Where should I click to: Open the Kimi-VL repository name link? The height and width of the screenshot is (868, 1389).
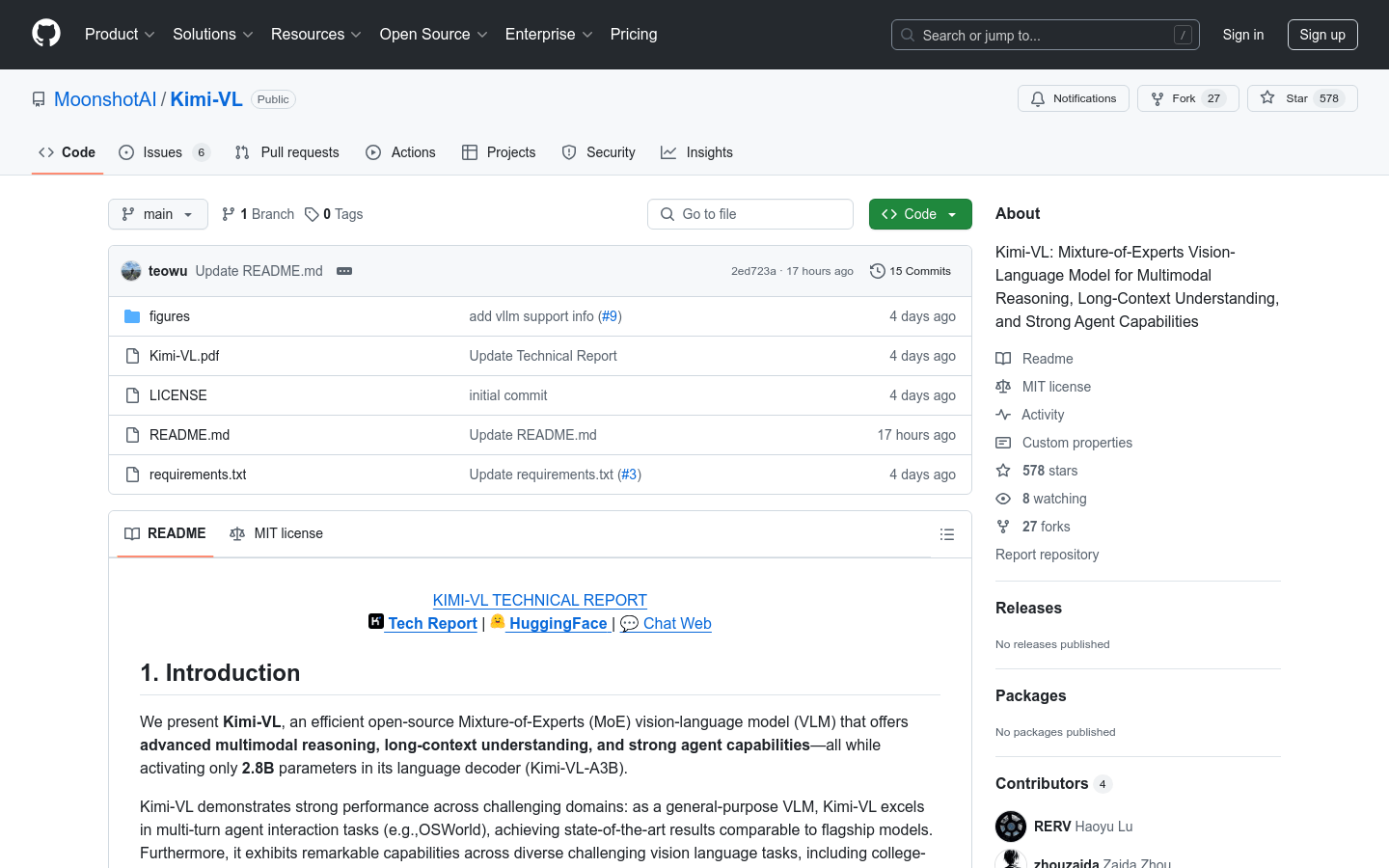tap(206, 99)
